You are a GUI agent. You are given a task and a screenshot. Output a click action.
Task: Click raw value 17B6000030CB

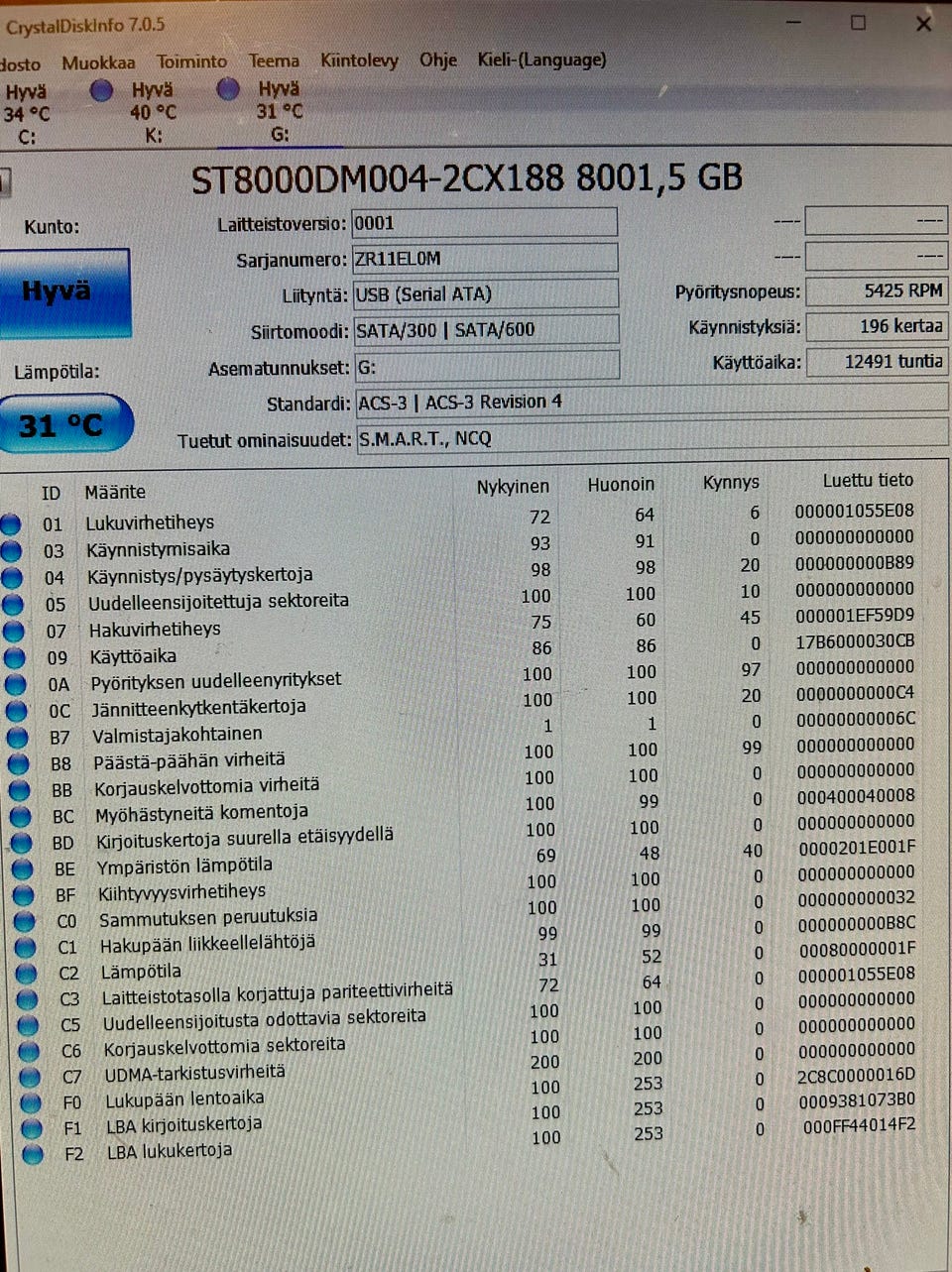(855, 640)
